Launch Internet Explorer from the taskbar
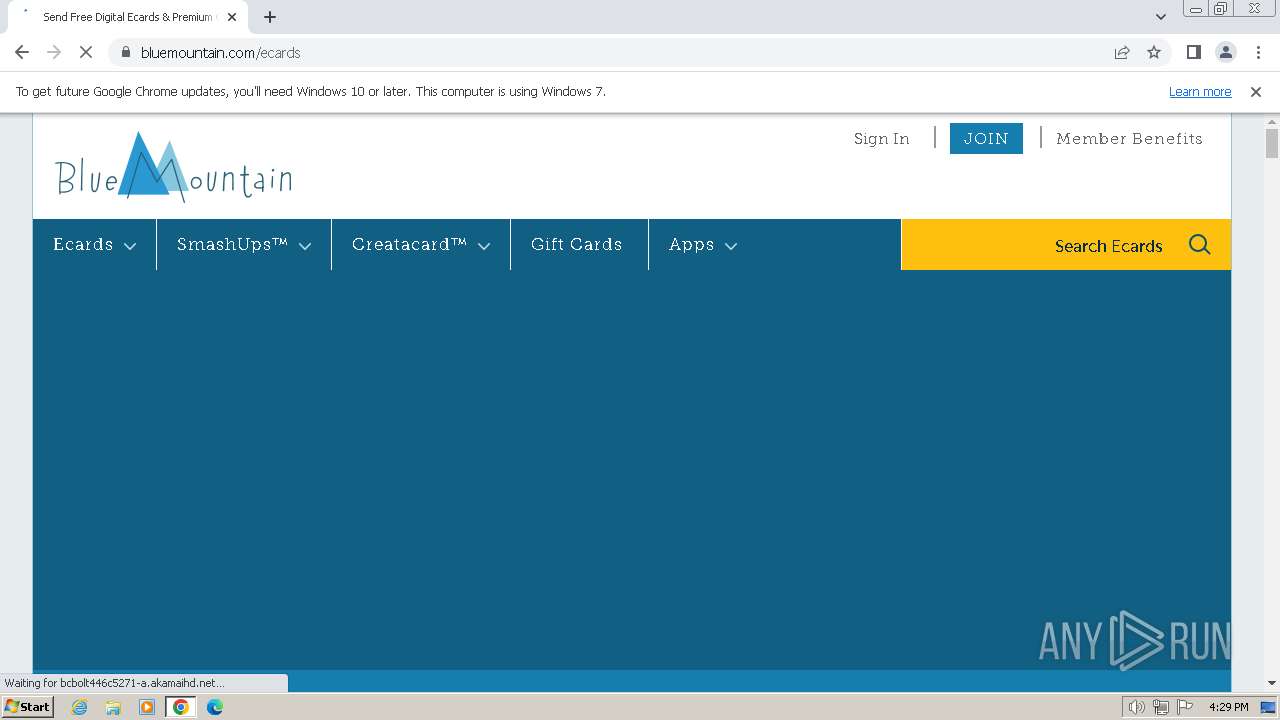The height and width of the screenshot is (720, 1280). coord(80,707)
